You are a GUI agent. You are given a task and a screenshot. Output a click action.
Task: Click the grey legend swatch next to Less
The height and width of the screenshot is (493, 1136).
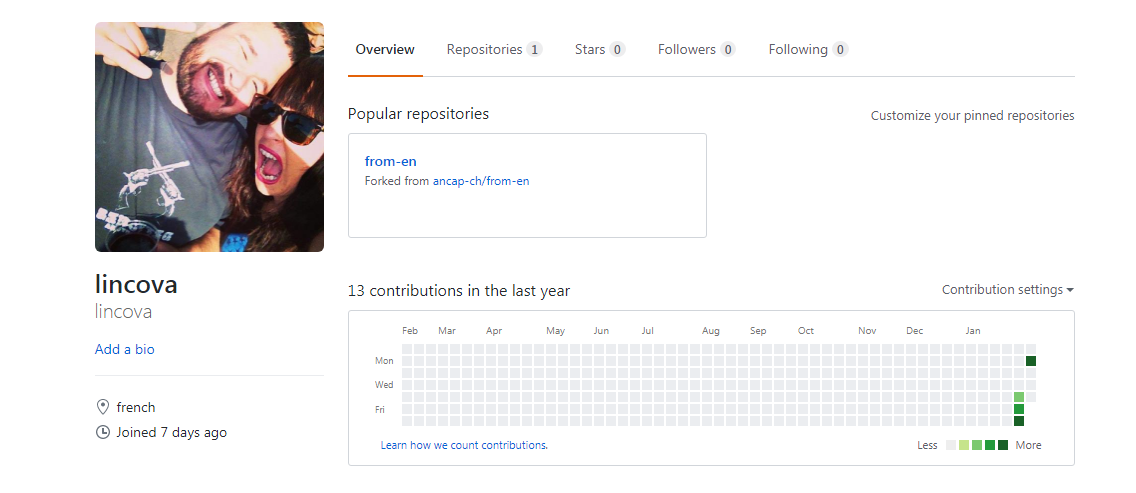pyautogui.click(x=951, y=445)
